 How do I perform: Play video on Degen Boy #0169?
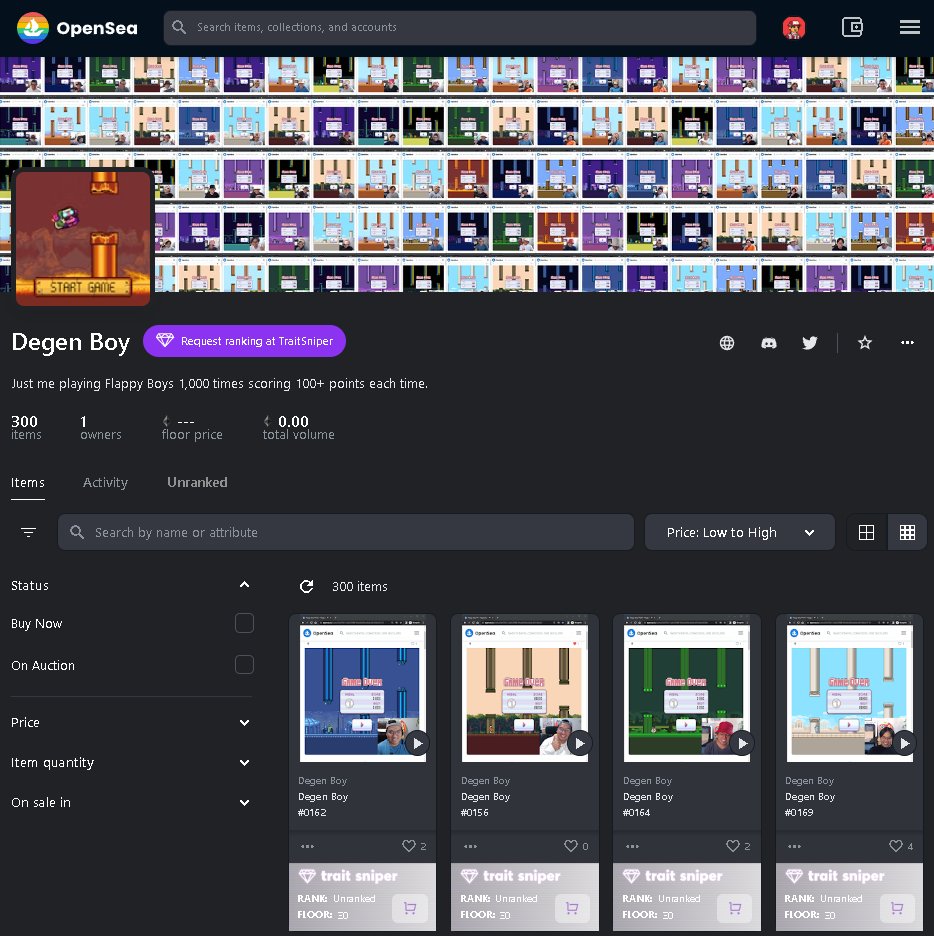pos(904,743)
